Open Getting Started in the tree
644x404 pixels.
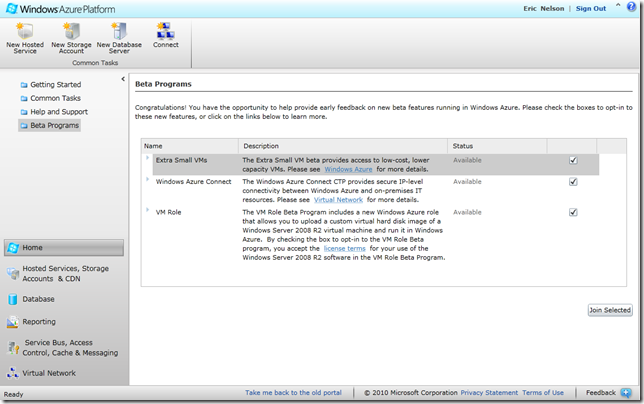pyautogui.click(x=56, y=85)
